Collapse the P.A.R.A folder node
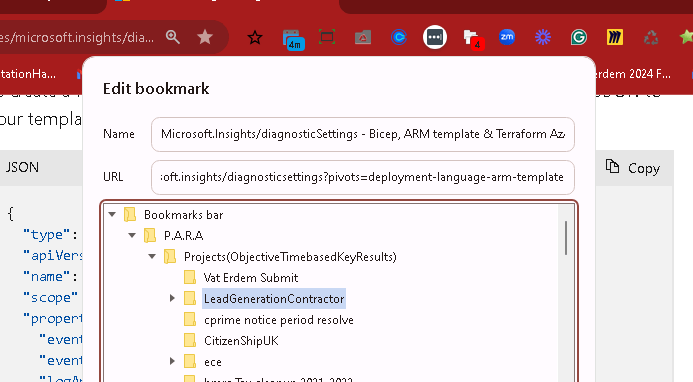The image size is (693, 382). [x=132, y=235]
